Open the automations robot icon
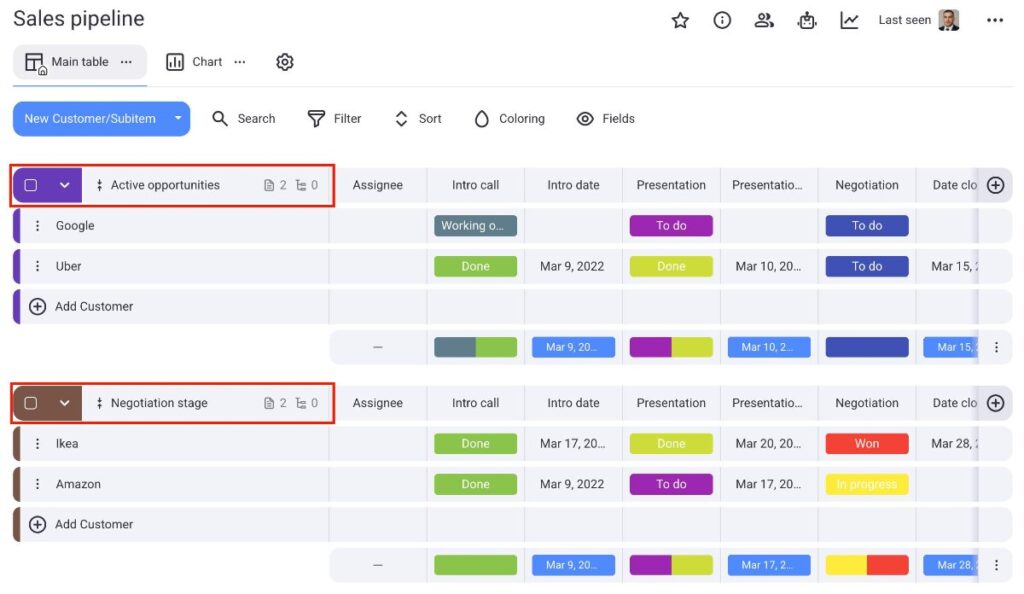This screenshot has height=594, width=1024. point(807,21)
